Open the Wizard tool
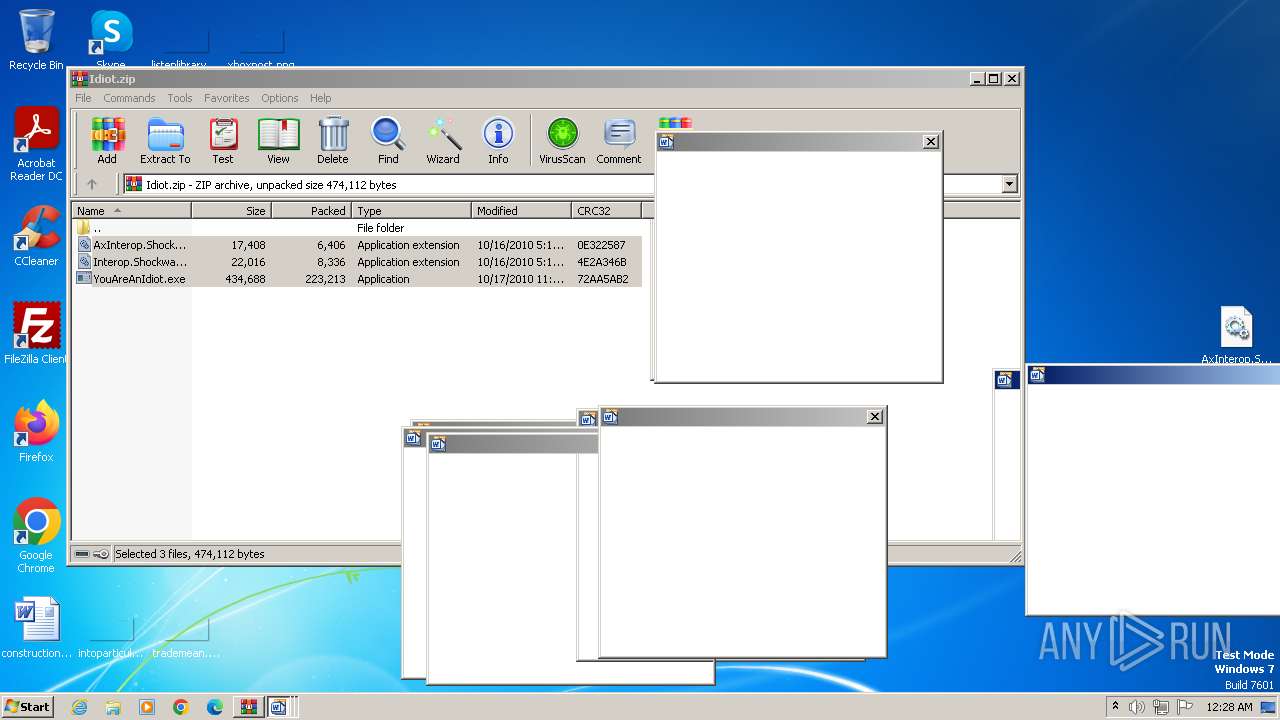The image size is (1280, 720). 443,140
